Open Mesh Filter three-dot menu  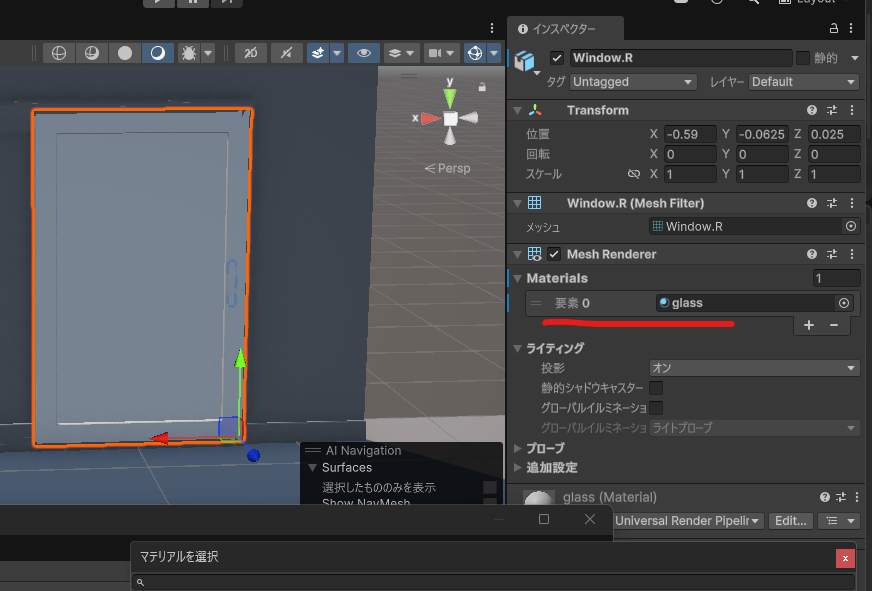[852, 203]
